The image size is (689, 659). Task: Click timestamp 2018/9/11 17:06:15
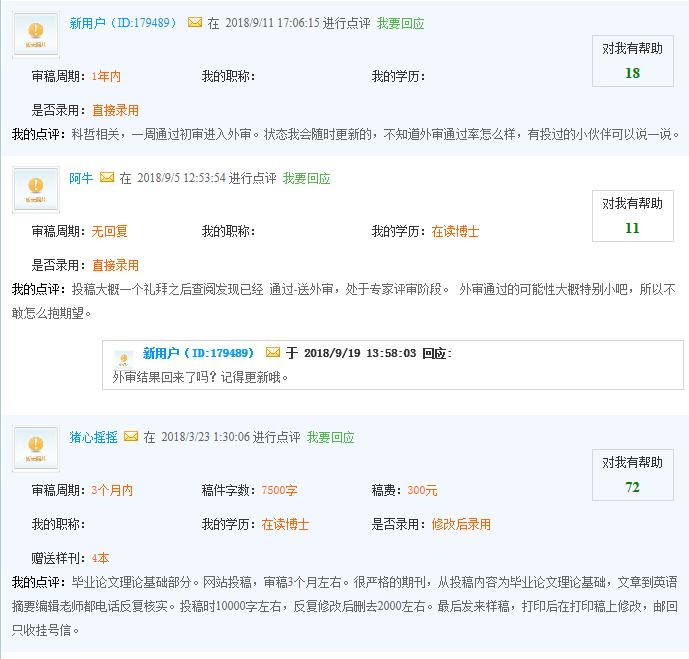pyautogui.click(x=272, y=23)
